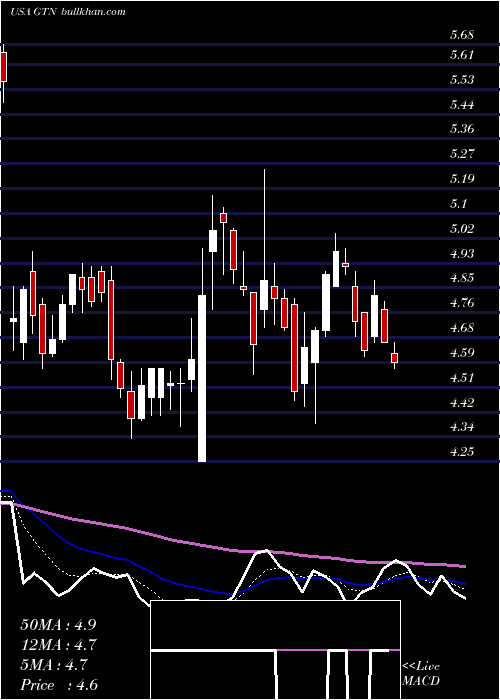500x700 pixels.
Task: Click the '50MA : 4.9' readout
Action: click(58, 625)
